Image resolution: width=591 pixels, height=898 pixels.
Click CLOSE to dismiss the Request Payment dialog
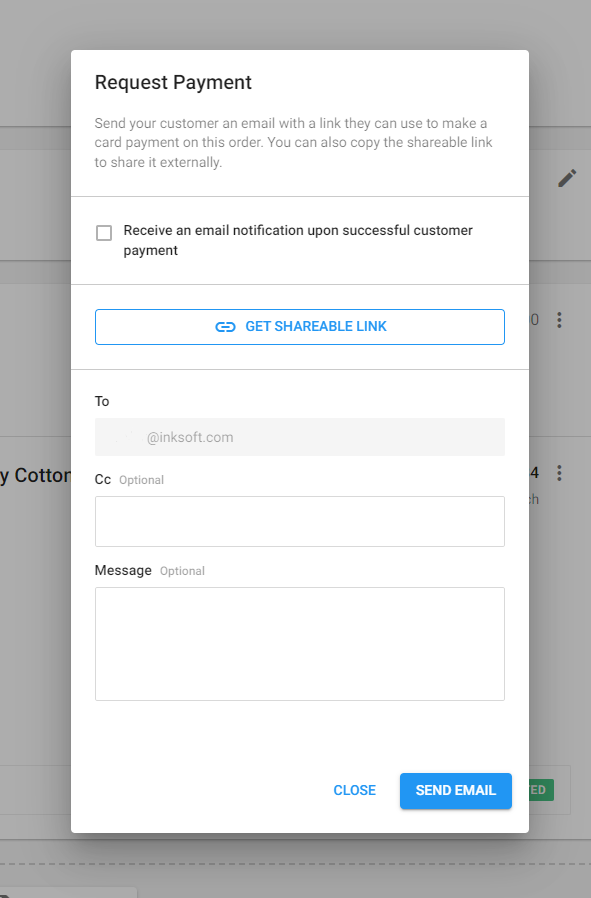[x=354, y=790]
